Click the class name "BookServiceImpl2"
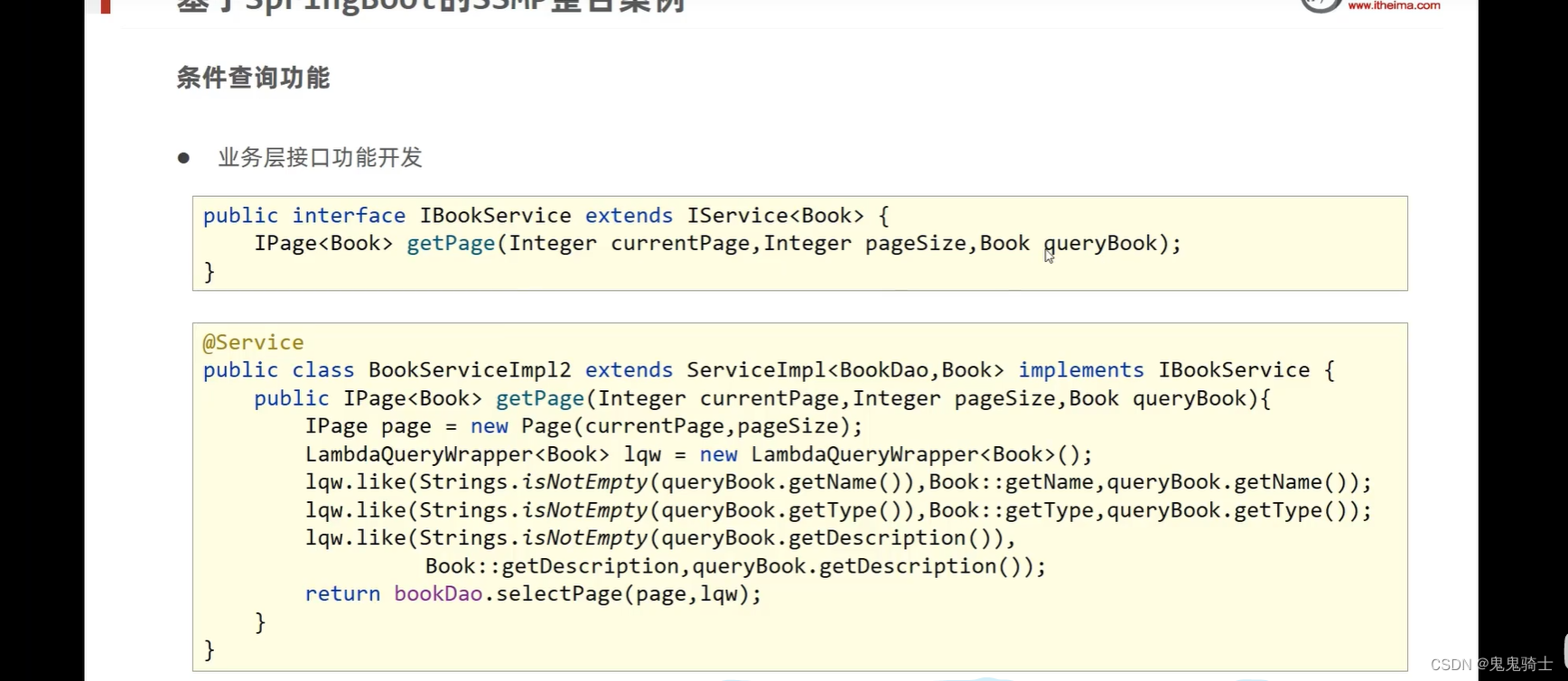This screenshot has width=1568, height=681. [x=470, y=370]
